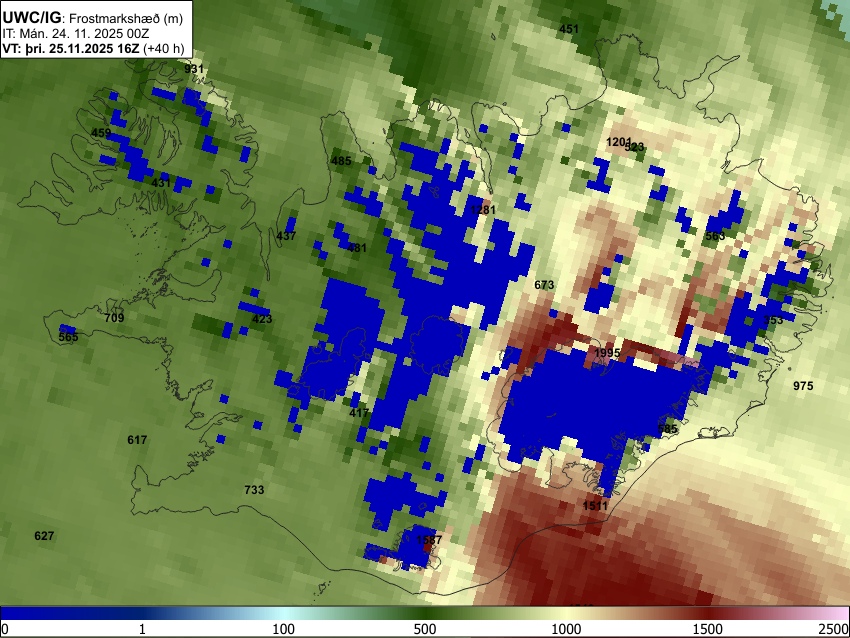Click the map value '431'

161,183
